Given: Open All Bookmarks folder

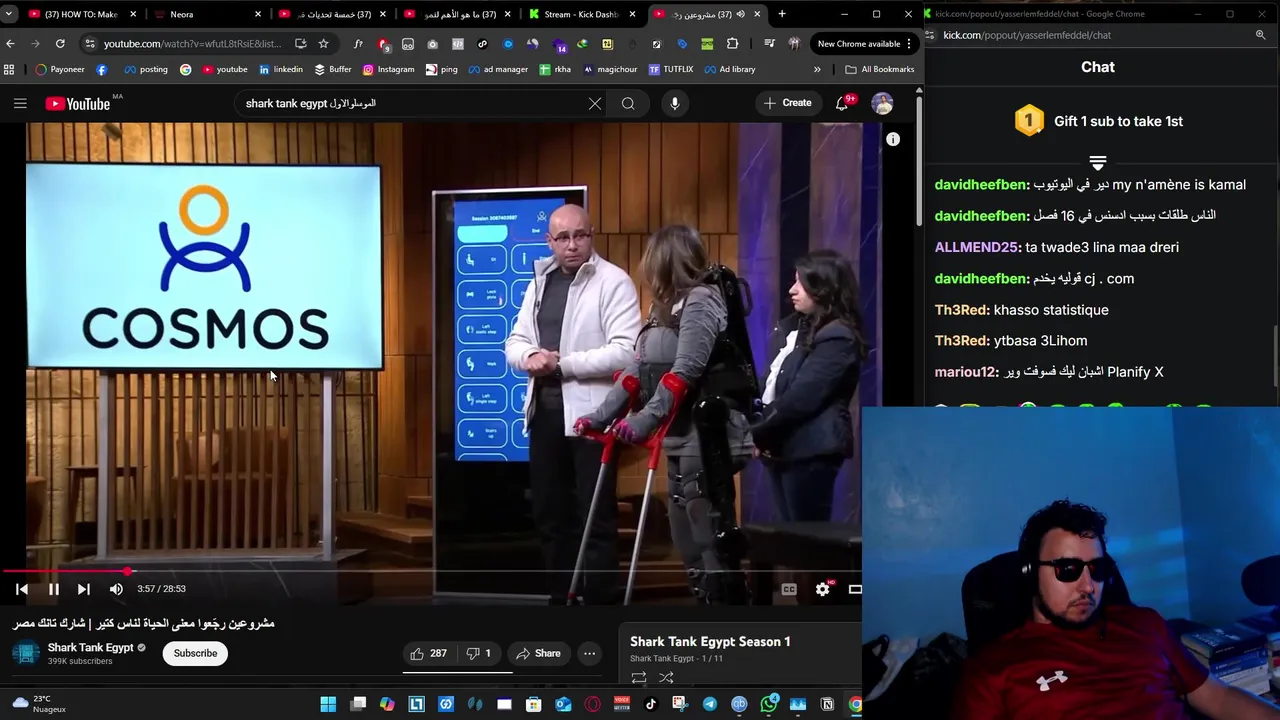Looking at the screenshot, I should [880, 69].
